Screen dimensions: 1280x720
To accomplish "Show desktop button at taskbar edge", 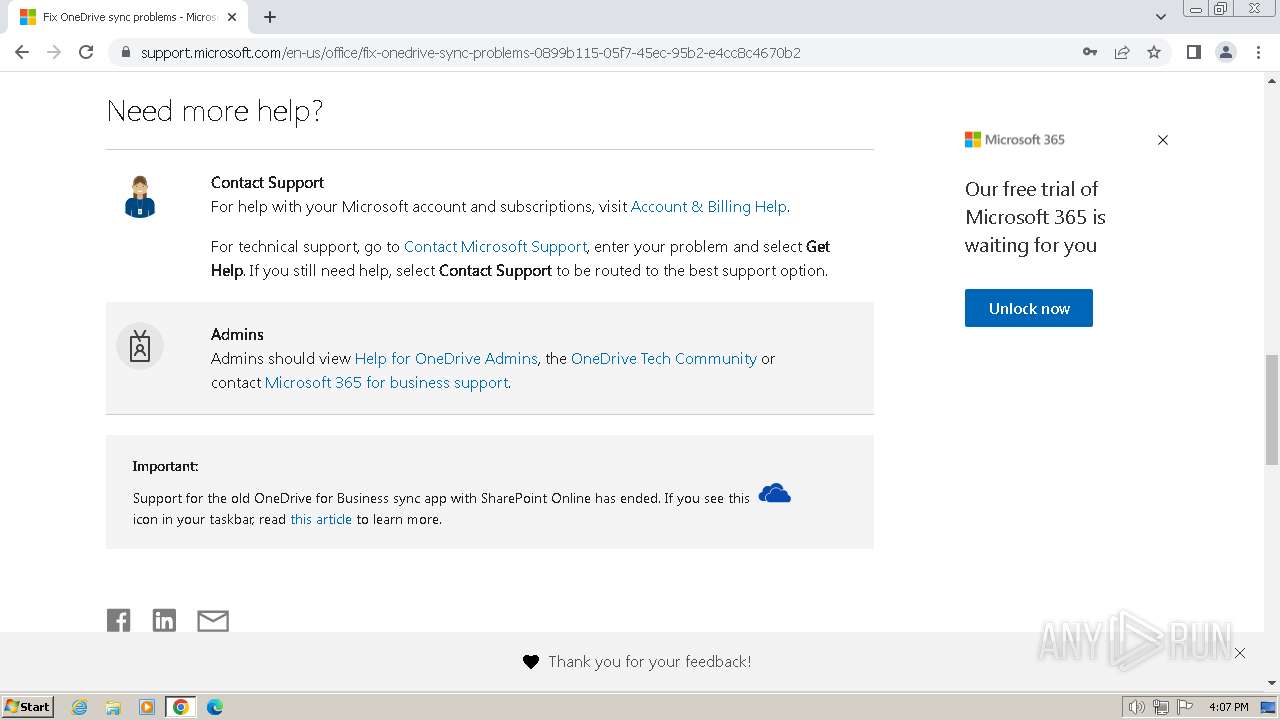I will 1269,707.
